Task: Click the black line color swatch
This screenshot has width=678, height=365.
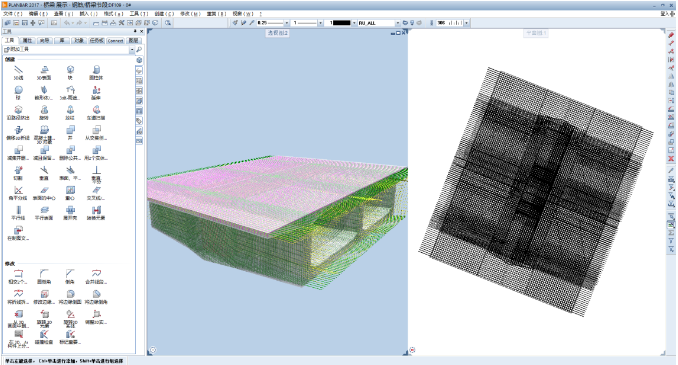Action: 341,22
